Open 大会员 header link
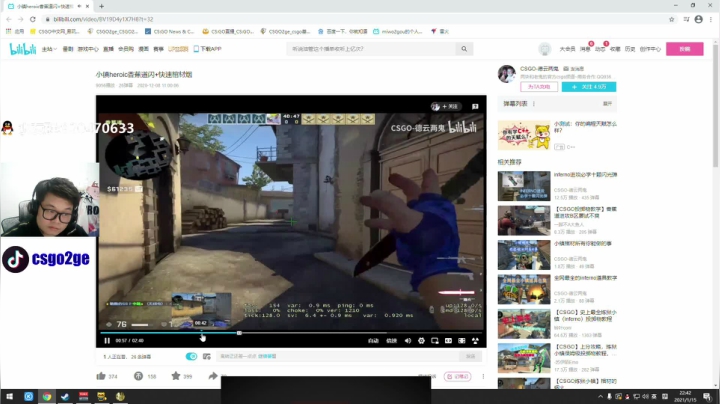 click(x=567, y=49)
